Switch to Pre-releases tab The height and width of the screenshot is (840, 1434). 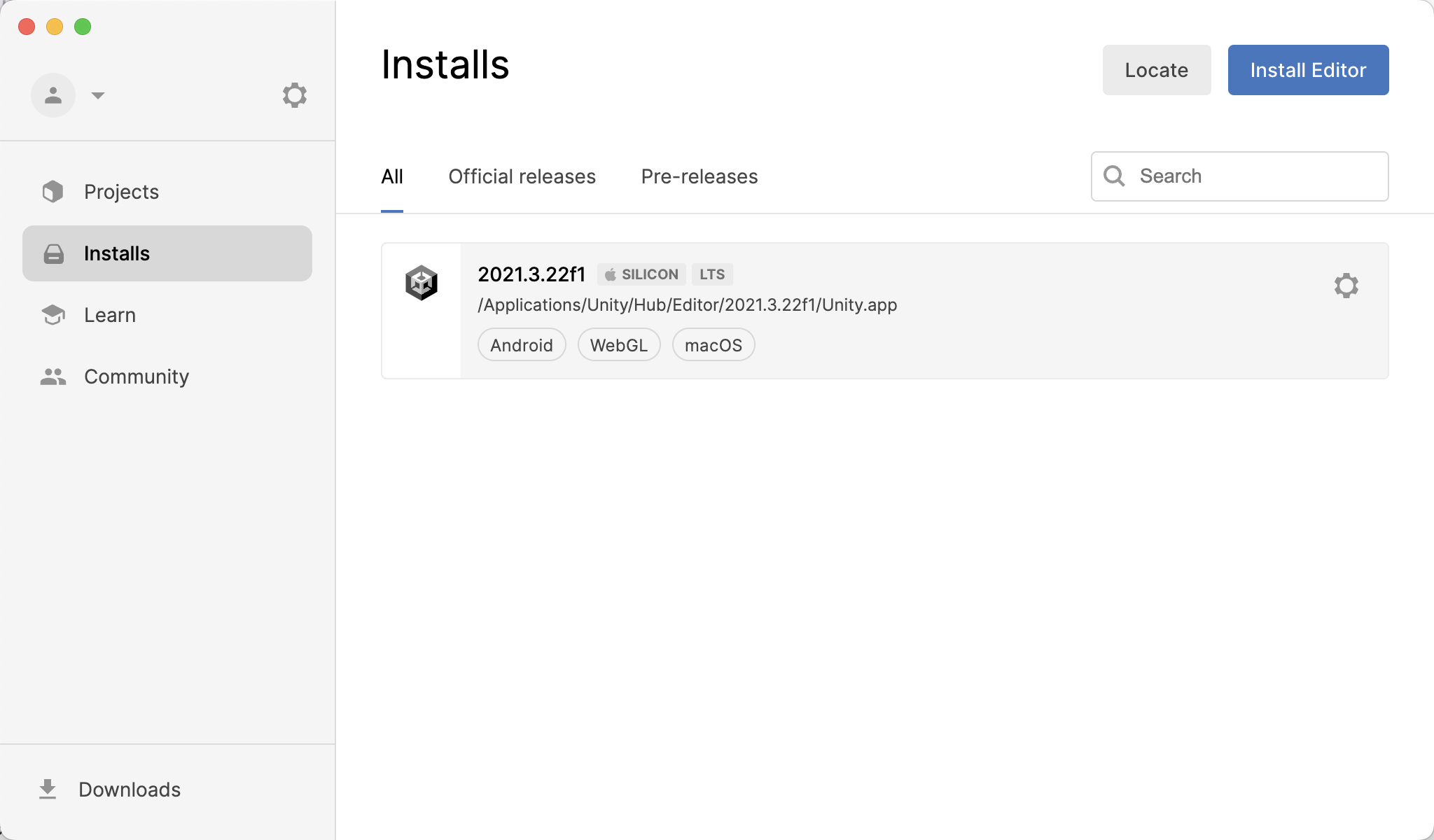[x=699, y=176]
